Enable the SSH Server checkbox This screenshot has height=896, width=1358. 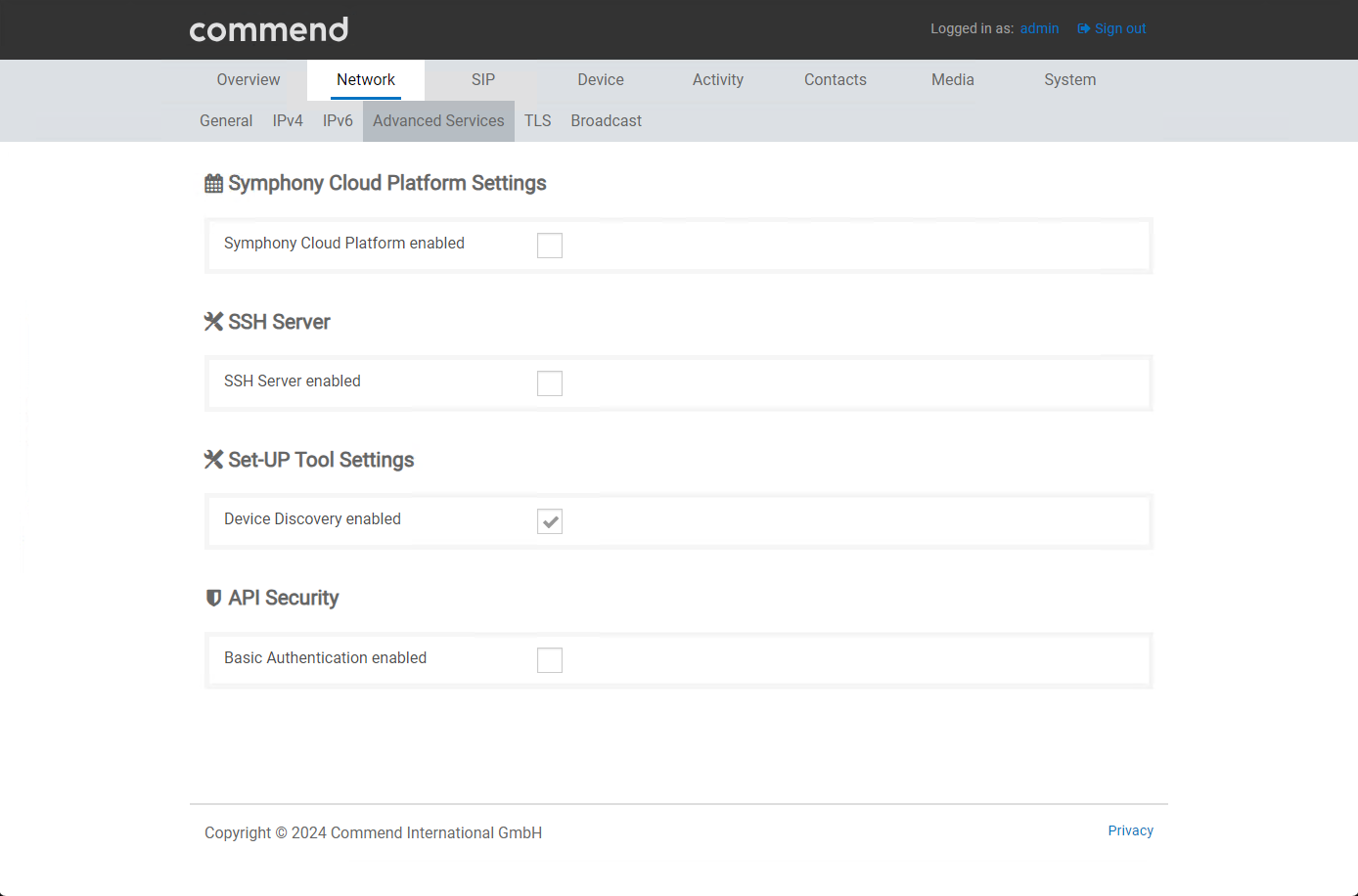pyautogui.click(x=550, y=383)
